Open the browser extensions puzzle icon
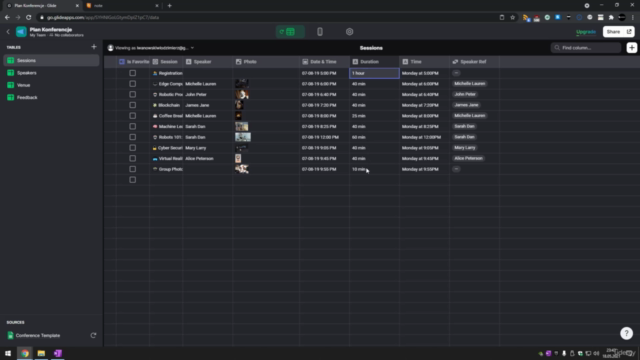The image size is (640, 360). click(x=611, y=18)
